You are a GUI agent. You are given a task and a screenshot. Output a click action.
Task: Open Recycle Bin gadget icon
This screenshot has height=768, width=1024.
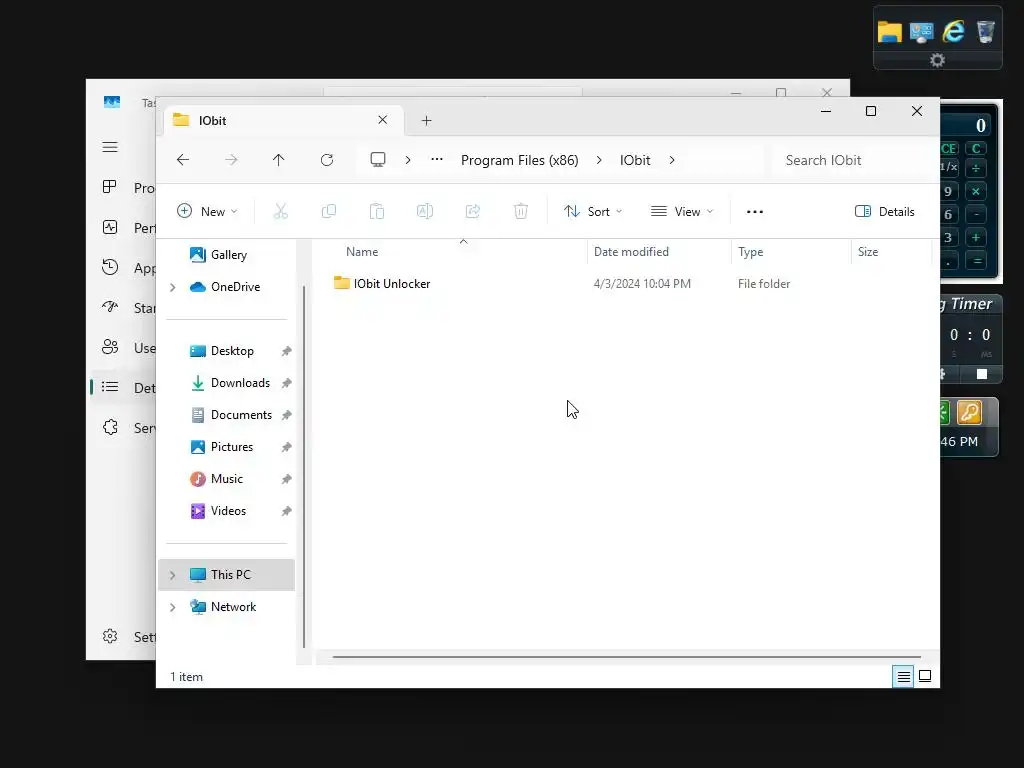985,31
